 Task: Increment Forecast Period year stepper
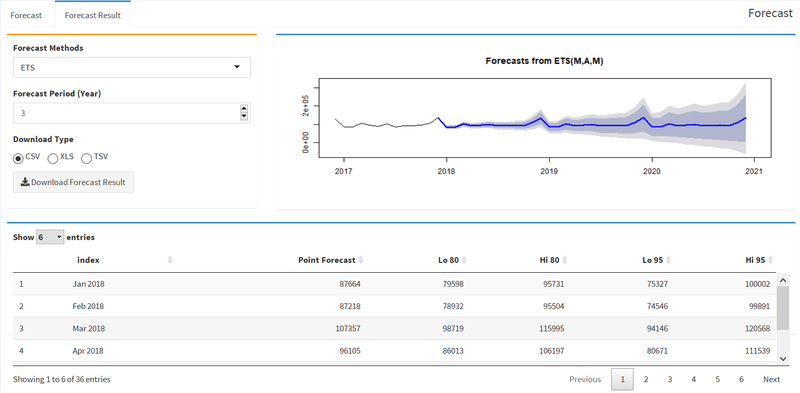click(x=244, y=109)
